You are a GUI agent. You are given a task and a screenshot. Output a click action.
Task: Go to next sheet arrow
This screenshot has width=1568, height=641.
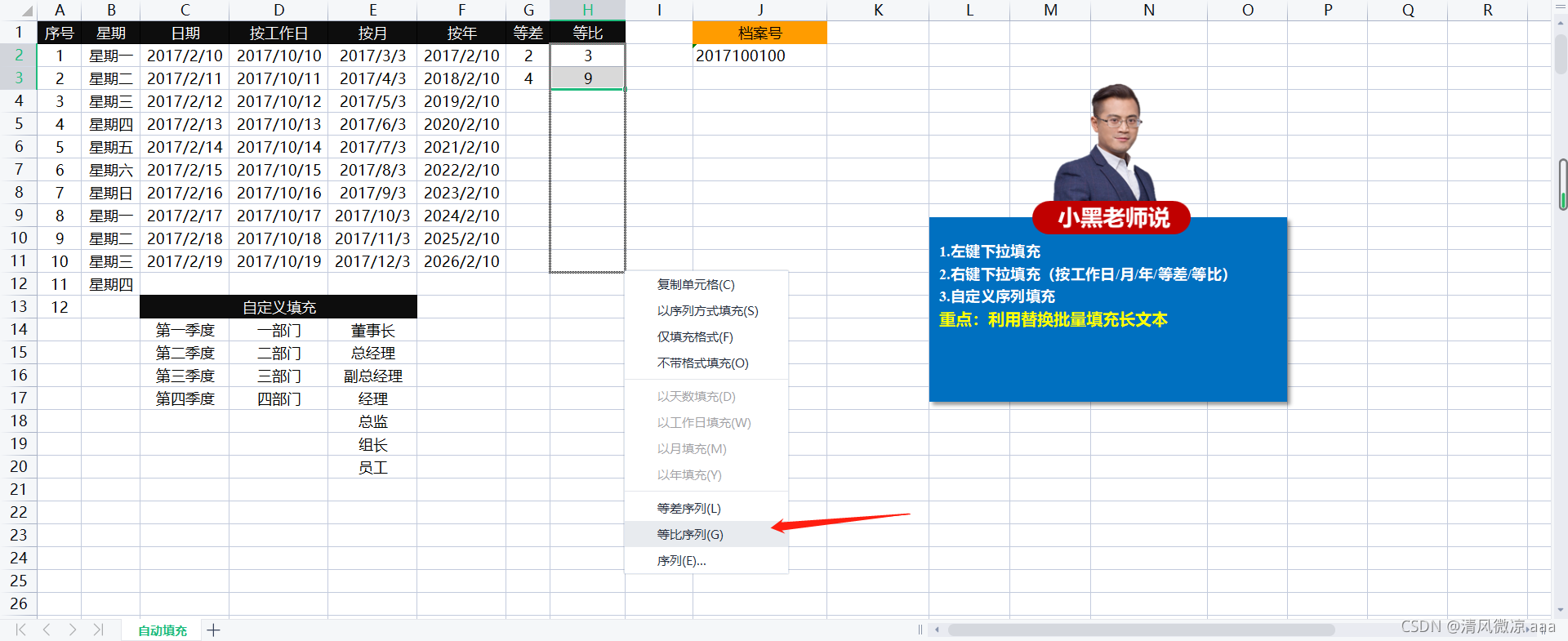[73, 630]
